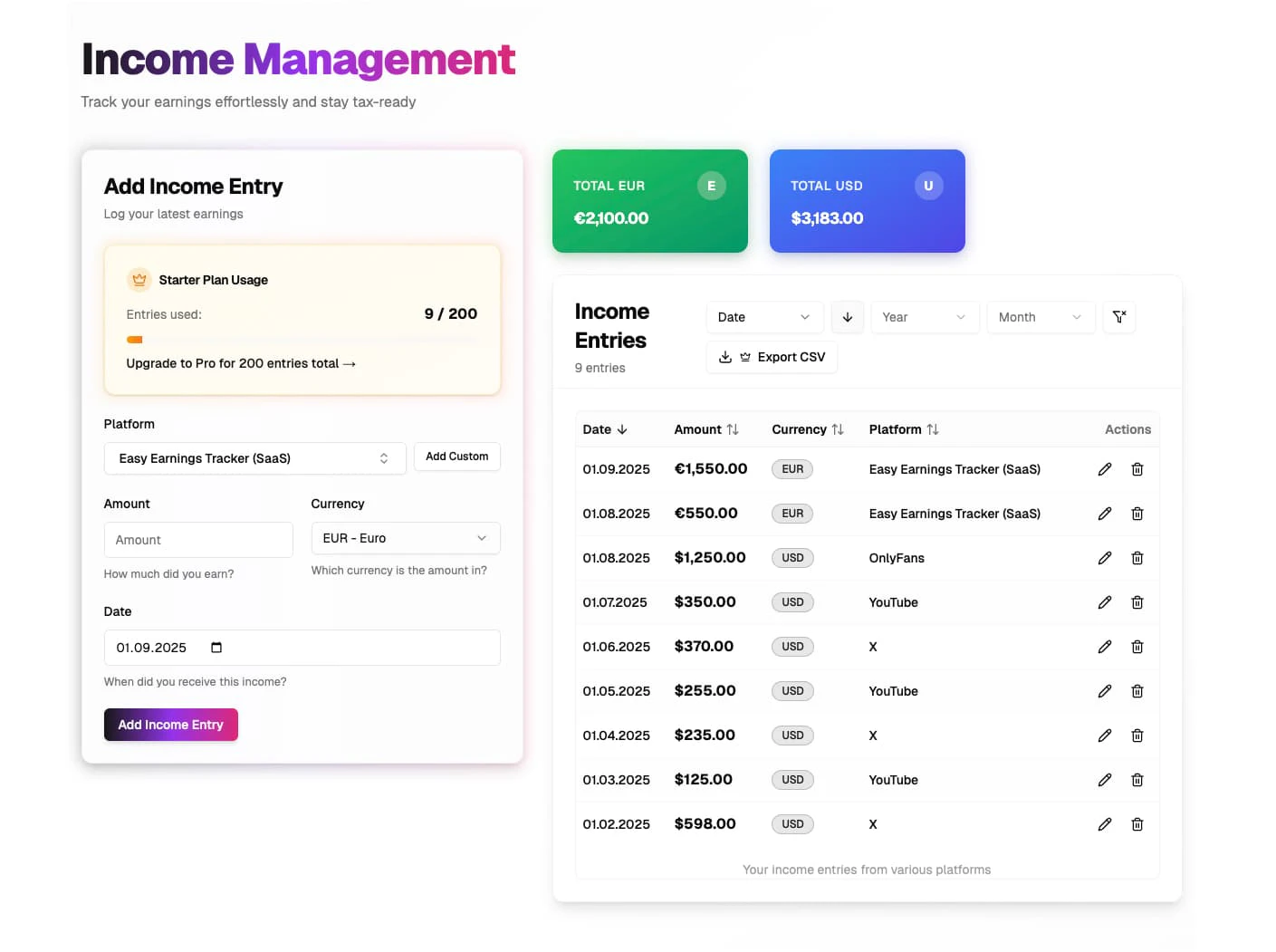Screen dimensions: 1276x952
Task: Click the crown icon in Starter Plan Usage
Action: tap(139, 279)
